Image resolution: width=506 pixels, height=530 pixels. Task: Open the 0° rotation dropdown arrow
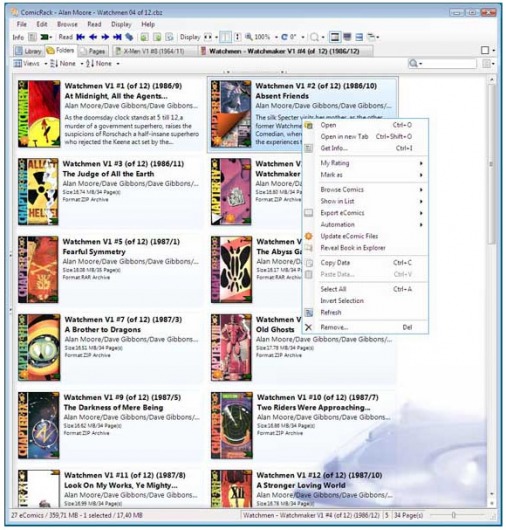[303, 37]
